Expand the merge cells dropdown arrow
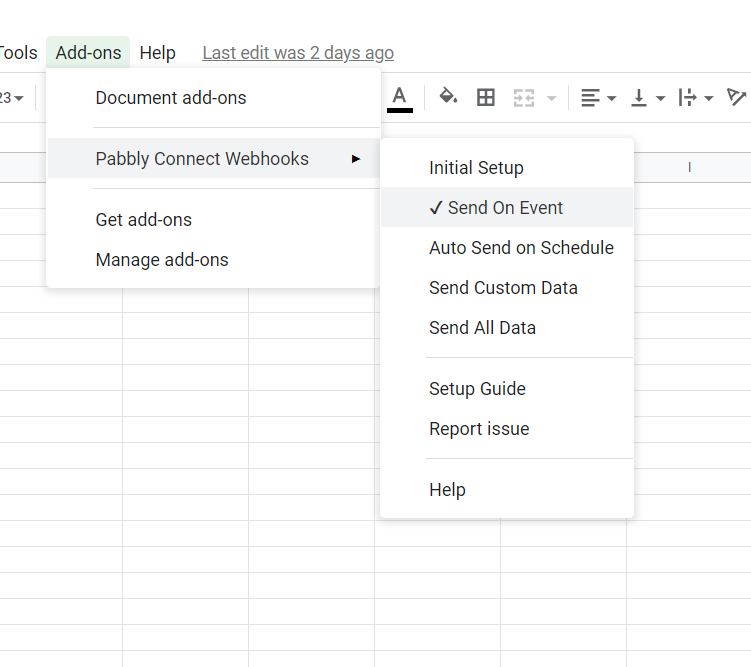751x667 pixels. click(552, 99)
